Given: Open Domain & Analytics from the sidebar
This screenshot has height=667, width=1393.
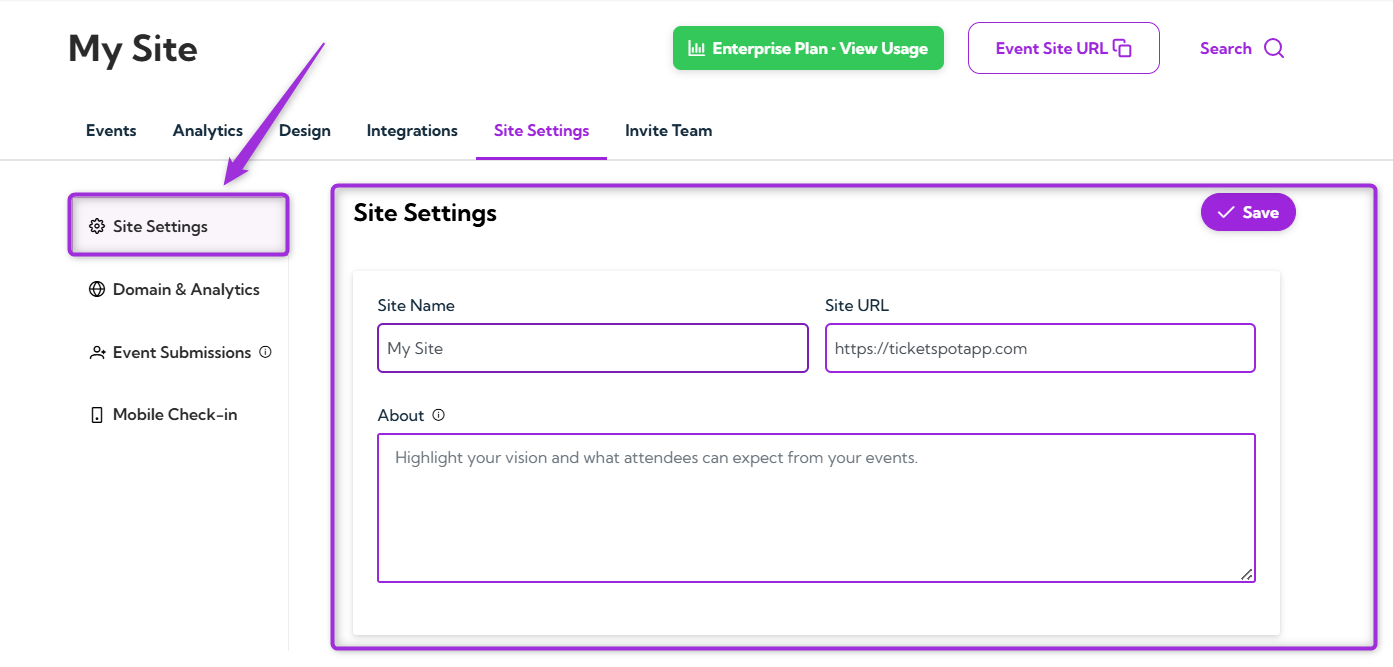Looking at the screenshot, I should point(186,289).
